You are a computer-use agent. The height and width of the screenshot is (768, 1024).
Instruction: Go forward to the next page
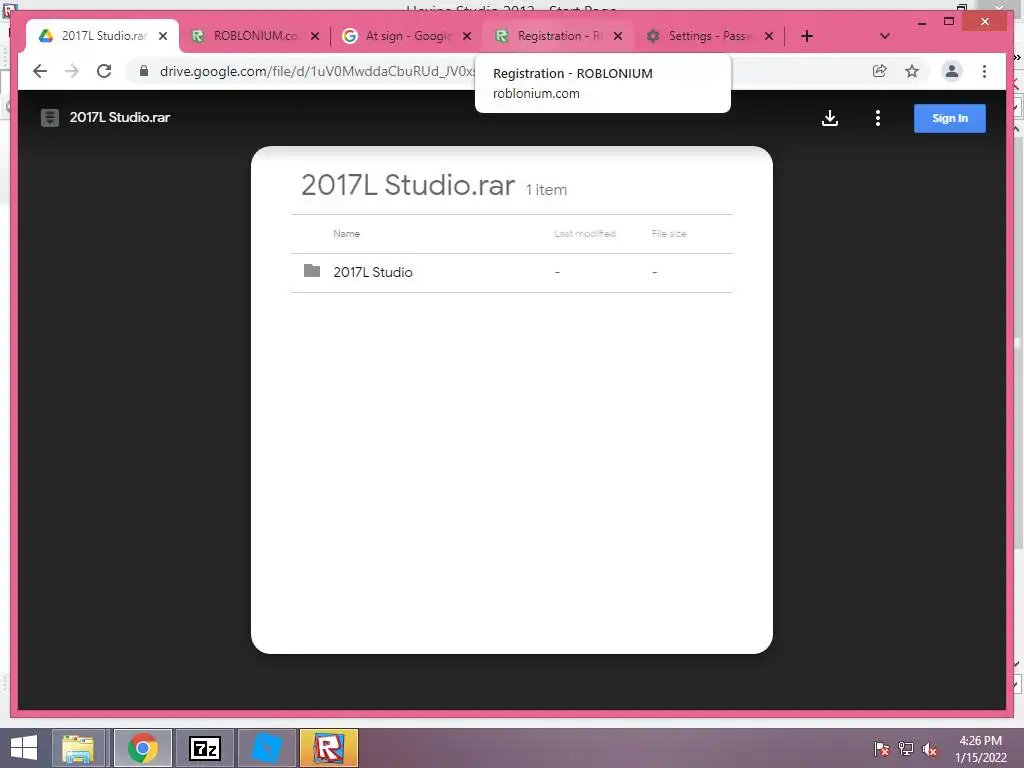tap(72, 71)
